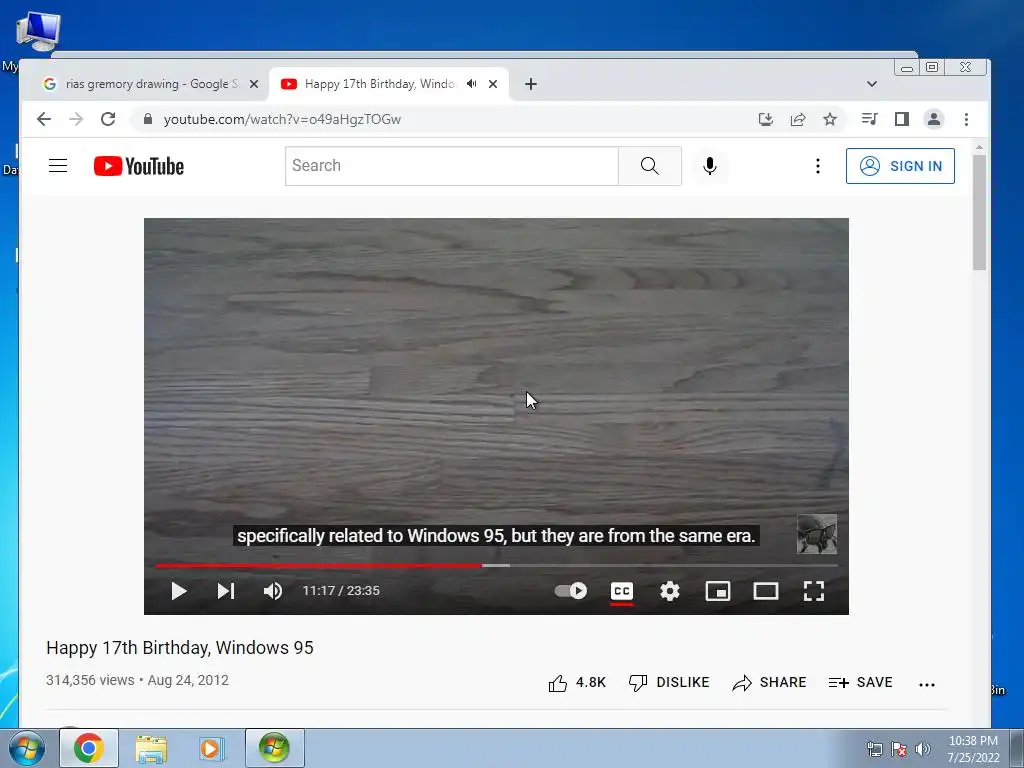Image resolution: width=1024 pixels, height=768 pixels.
Task: Launch Windows Media Player from taskbar
Action: (x=212, y=748)
